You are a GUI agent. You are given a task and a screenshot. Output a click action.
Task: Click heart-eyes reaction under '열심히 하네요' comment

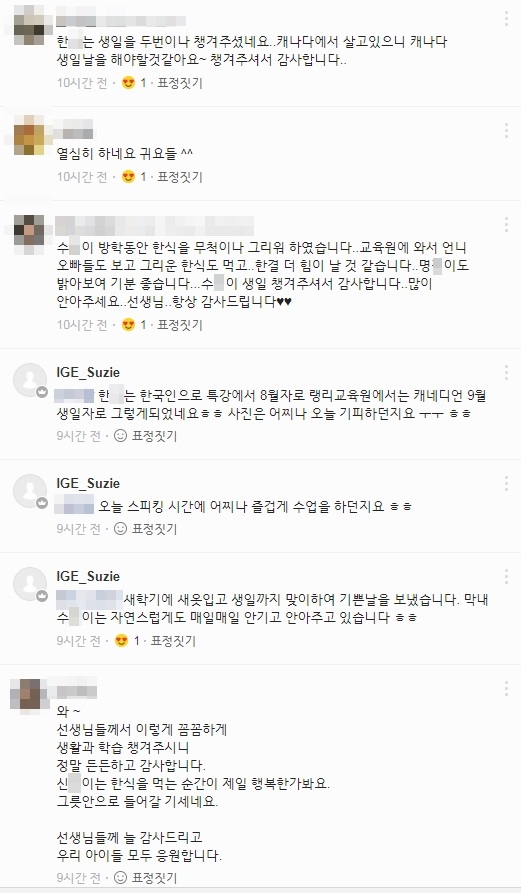coord(129,177)
